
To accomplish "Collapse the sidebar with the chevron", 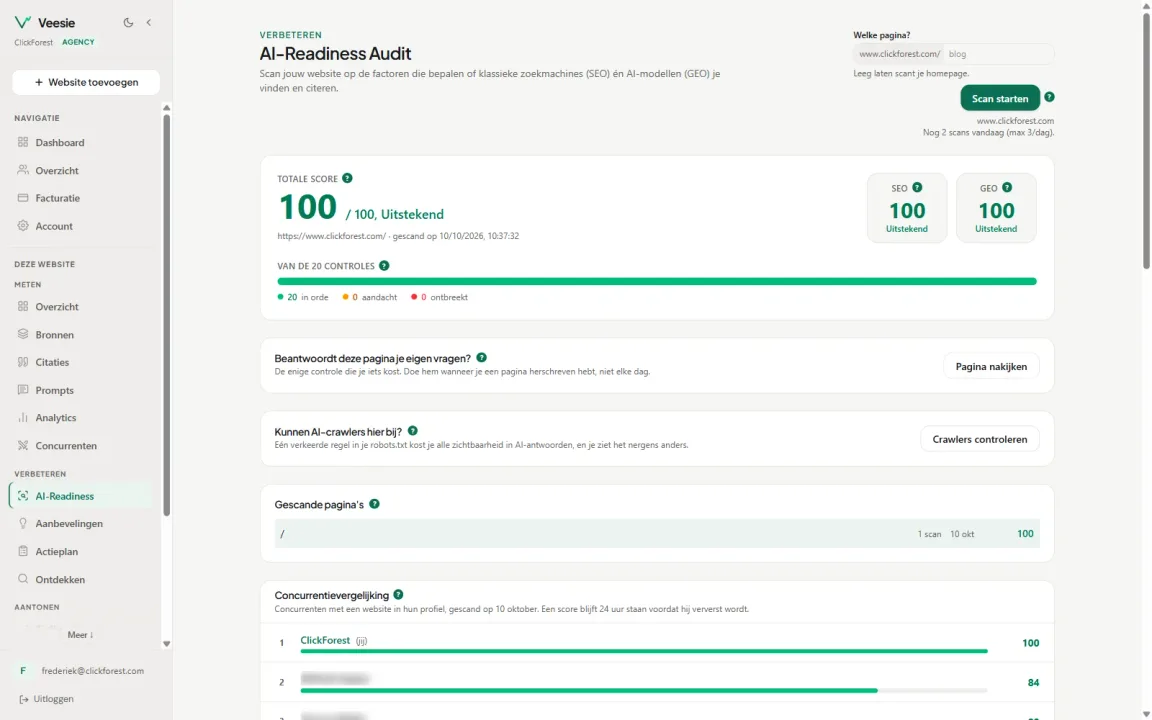I will point(148,23).
